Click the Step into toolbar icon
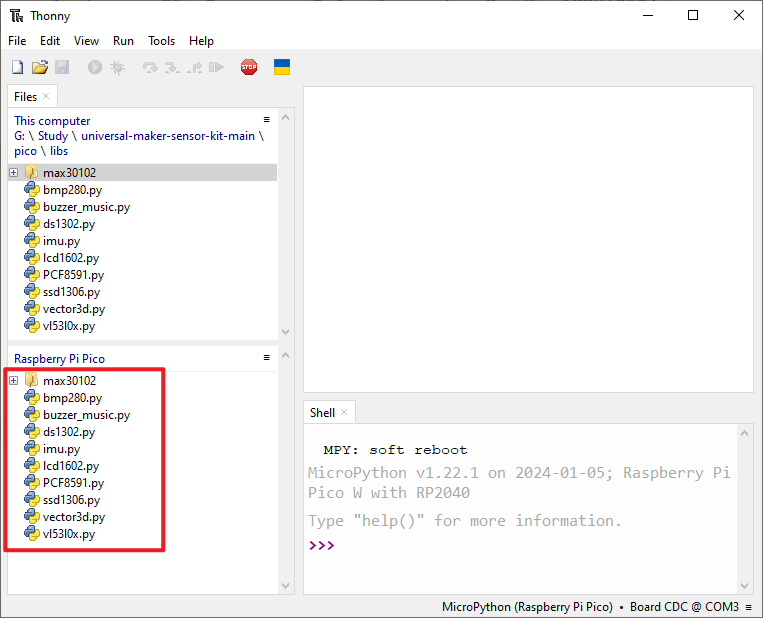The width and height of the screenshot is (763, 618). (x=172, y=67)
